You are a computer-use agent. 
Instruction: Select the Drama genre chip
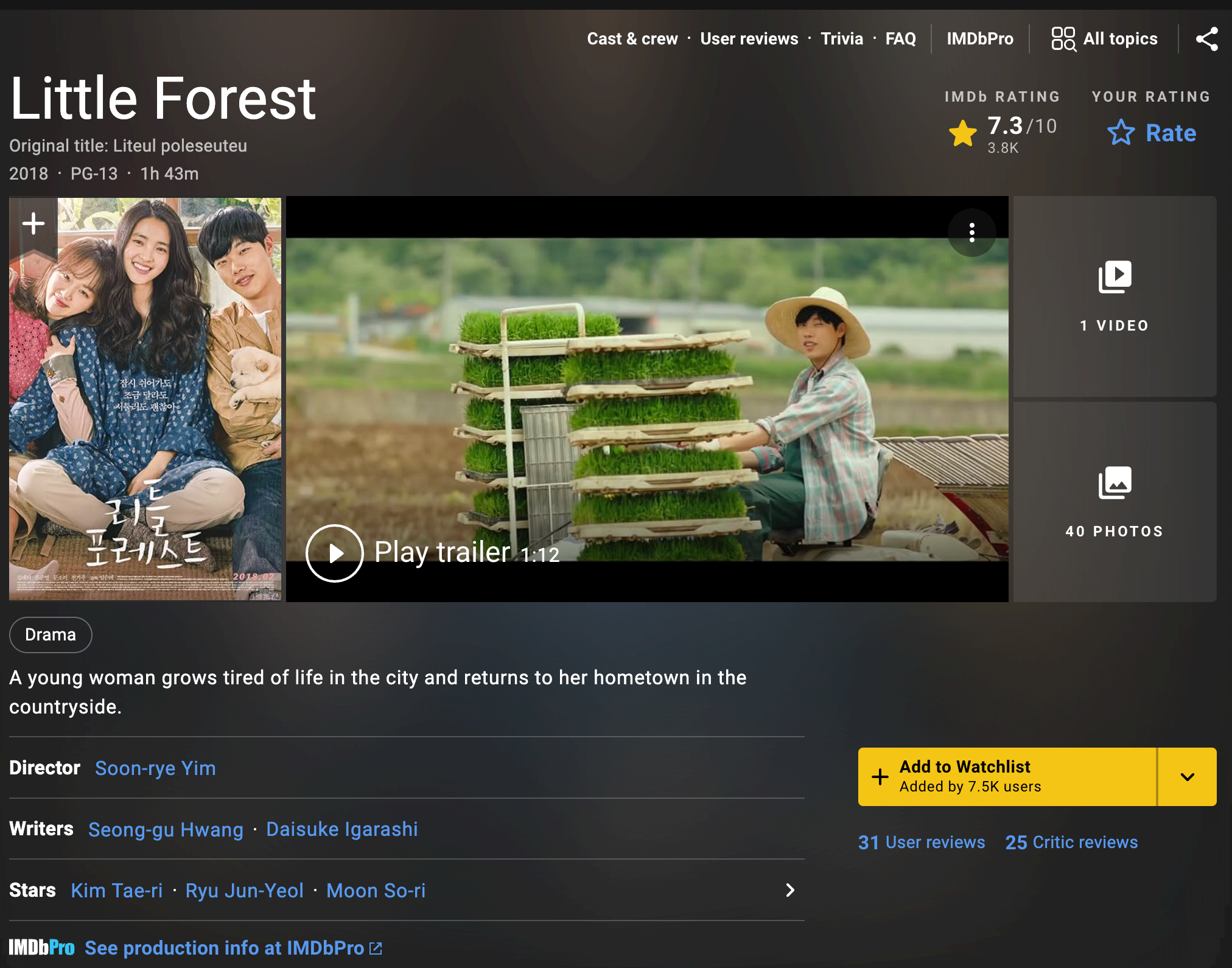click(51, 635)
